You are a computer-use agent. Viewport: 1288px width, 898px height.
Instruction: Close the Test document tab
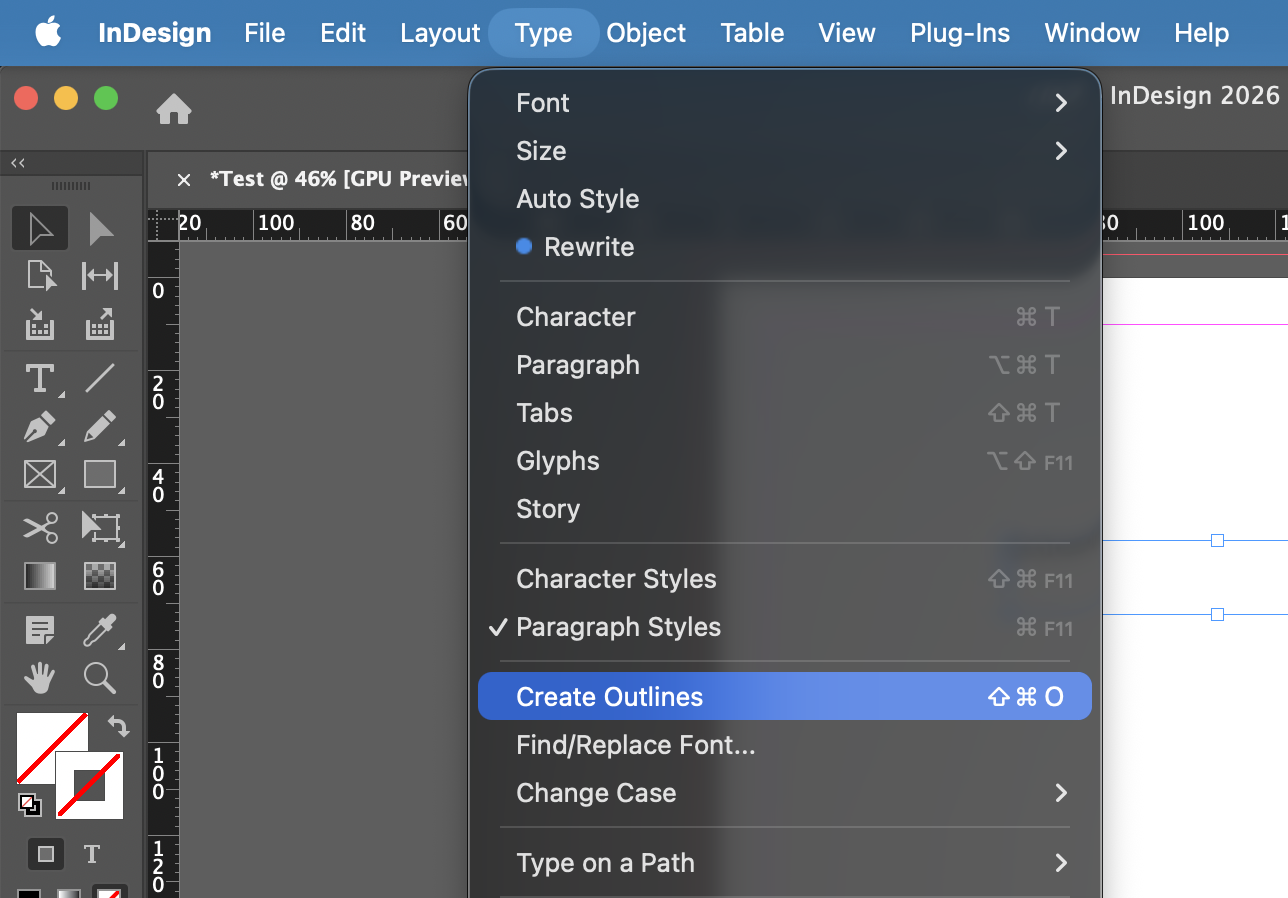183,180
